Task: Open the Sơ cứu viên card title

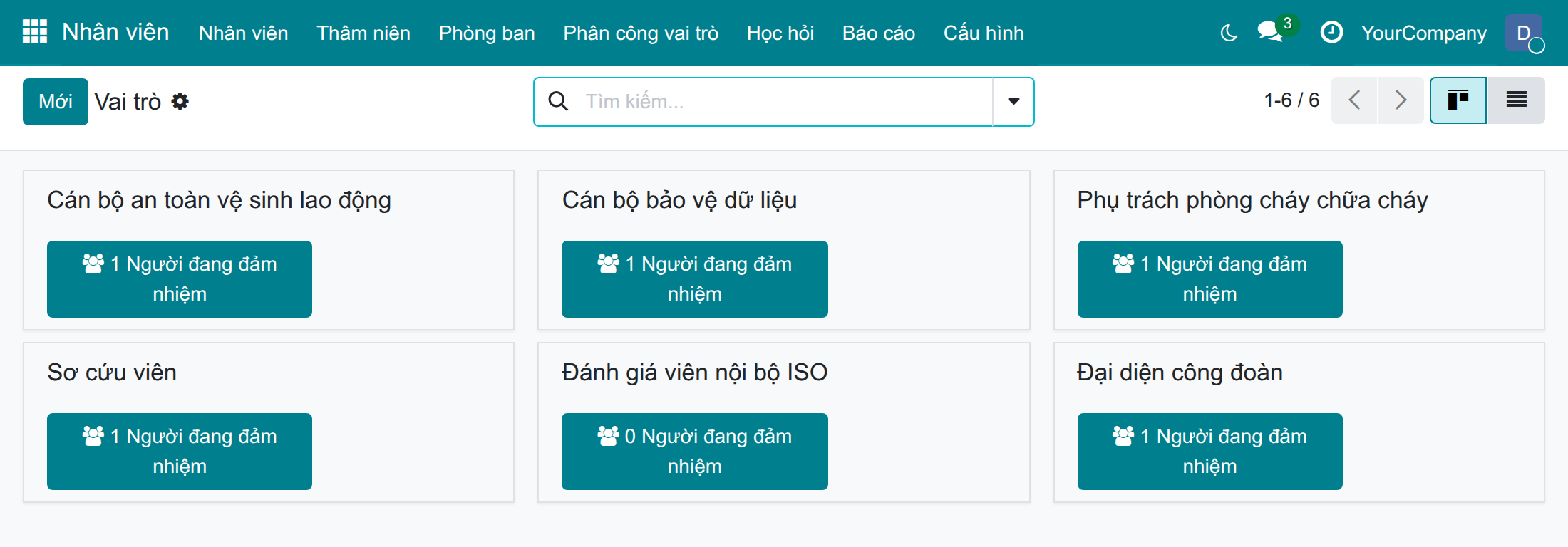Action: pyautogui.click(x=112, y=373)
